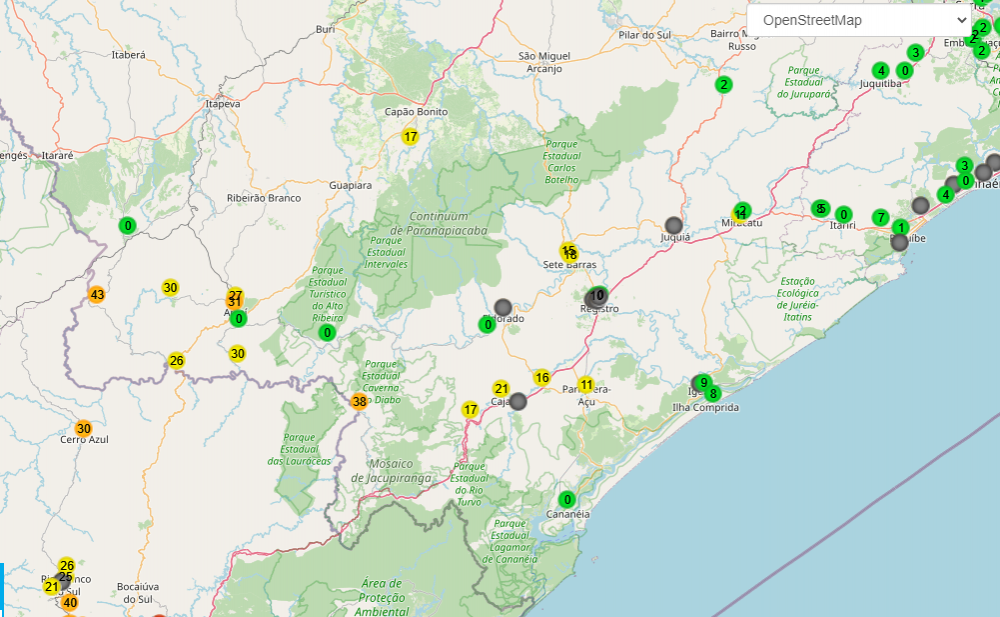This screenshot has width=1000, height=617.
Task: Click yellow marker 11 near Pariquera-Açu
Action: 586,385
